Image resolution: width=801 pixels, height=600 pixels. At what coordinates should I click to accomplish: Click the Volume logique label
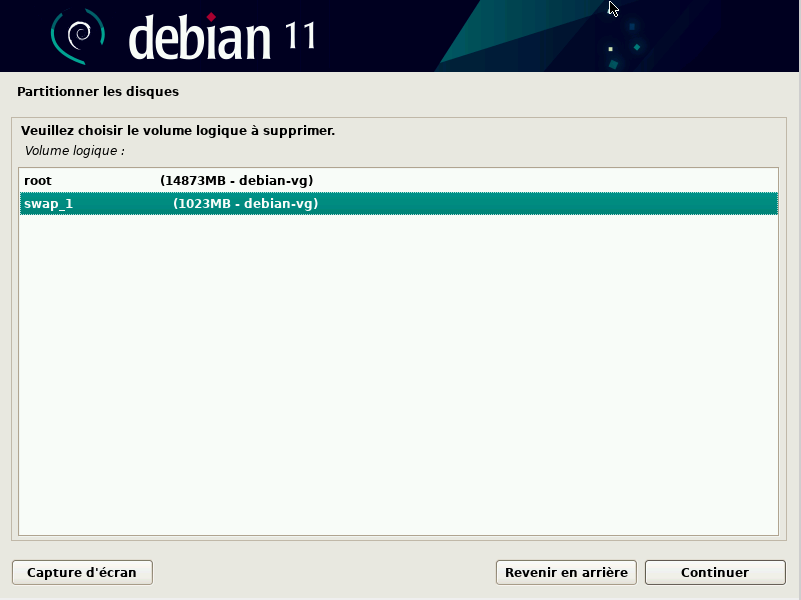coord(75,151)
